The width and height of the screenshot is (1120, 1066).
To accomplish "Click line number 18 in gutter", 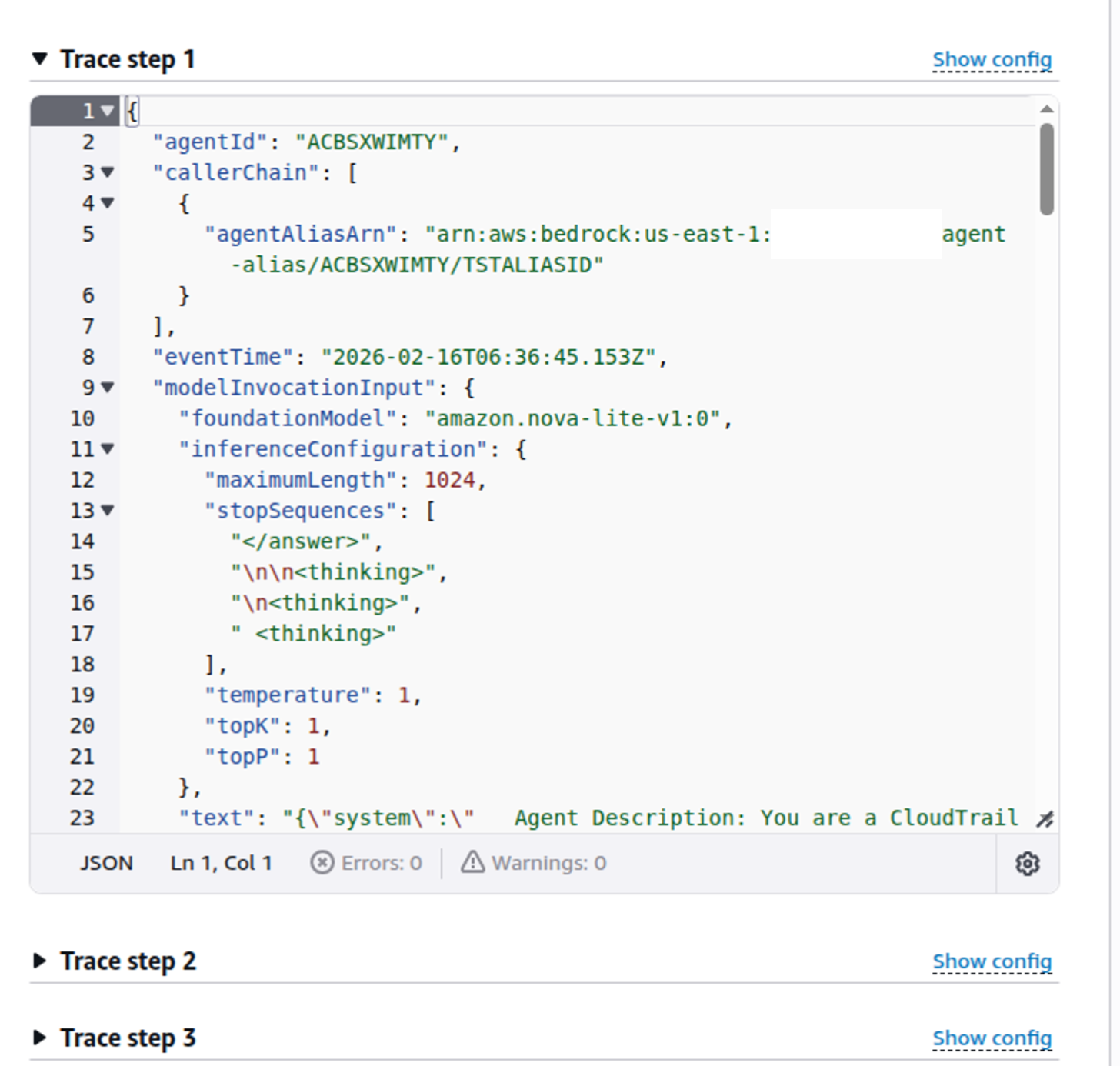I will coord(82,665).
